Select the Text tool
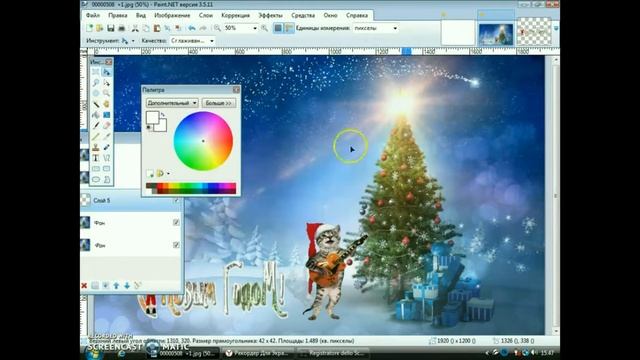This screenshot has height=360, width=640. click(x=96, y=158)
